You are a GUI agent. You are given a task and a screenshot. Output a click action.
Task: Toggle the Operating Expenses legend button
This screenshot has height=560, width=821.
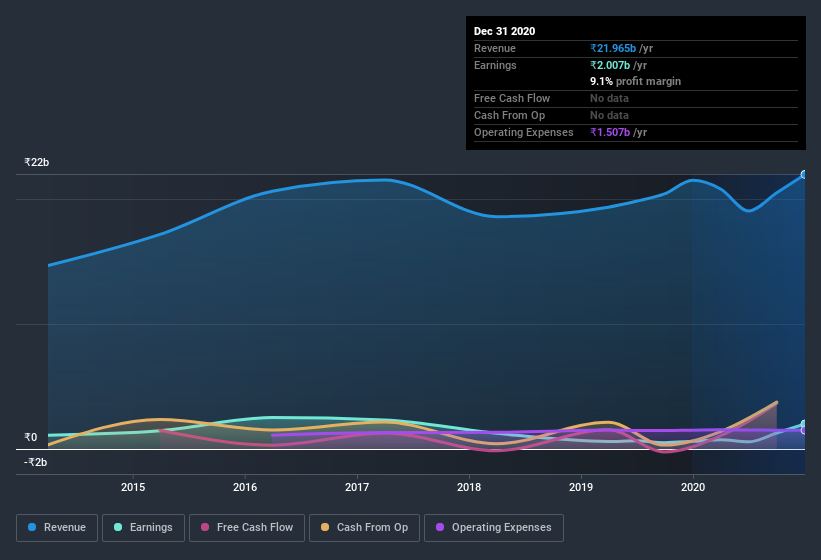pyautogui.click(x=493, y=528)
